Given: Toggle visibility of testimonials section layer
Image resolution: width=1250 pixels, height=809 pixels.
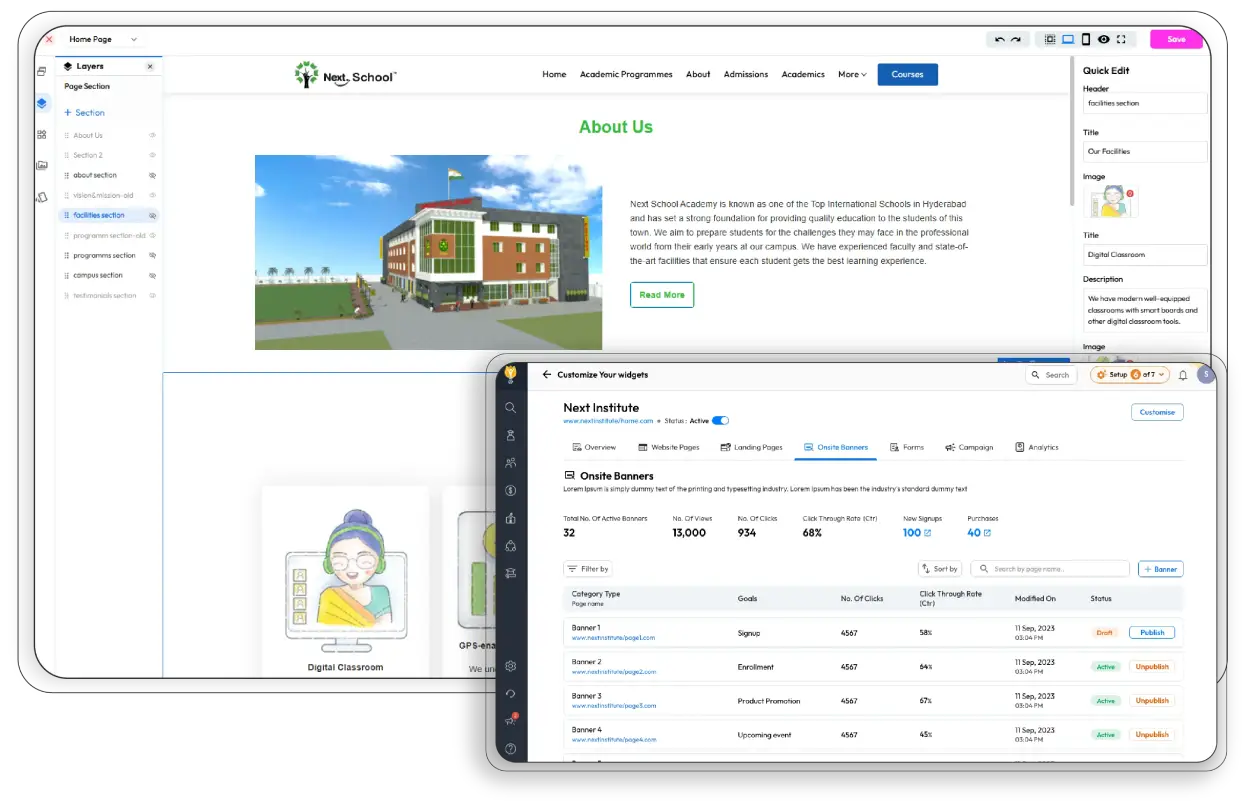Looking at the screenshot, I should pyautogui.click(x=153, y=295).
